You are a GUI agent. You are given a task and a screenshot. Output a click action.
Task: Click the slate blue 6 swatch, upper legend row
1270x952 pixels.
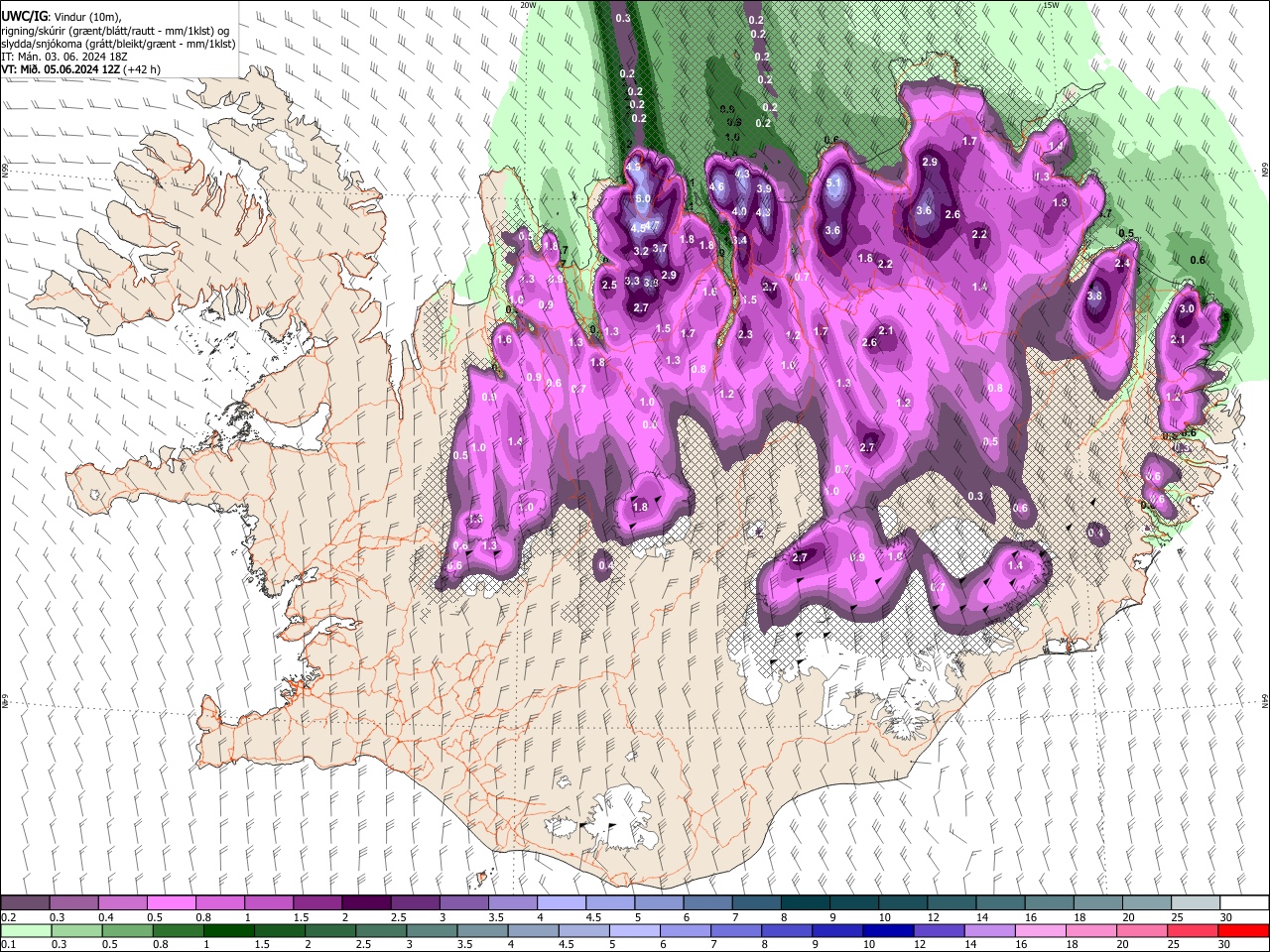706,903
